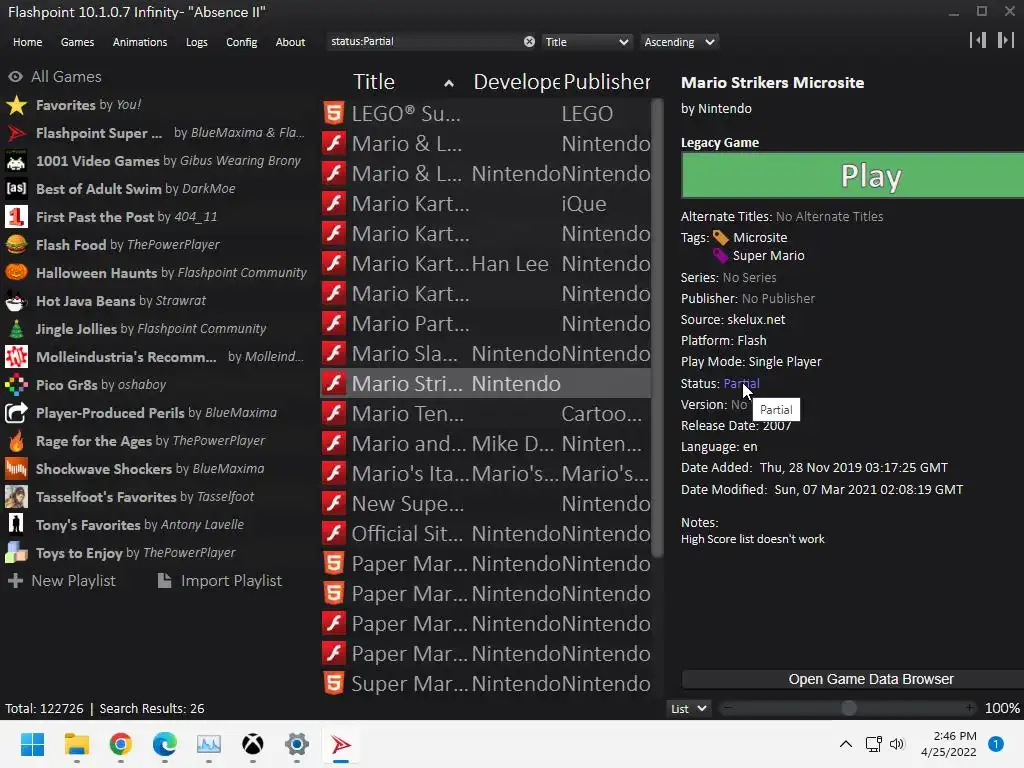The height and width of the screenshot is (768, 1024).
Task: Open the Favorites playlist star icon
Action: (x=16, y=104)
